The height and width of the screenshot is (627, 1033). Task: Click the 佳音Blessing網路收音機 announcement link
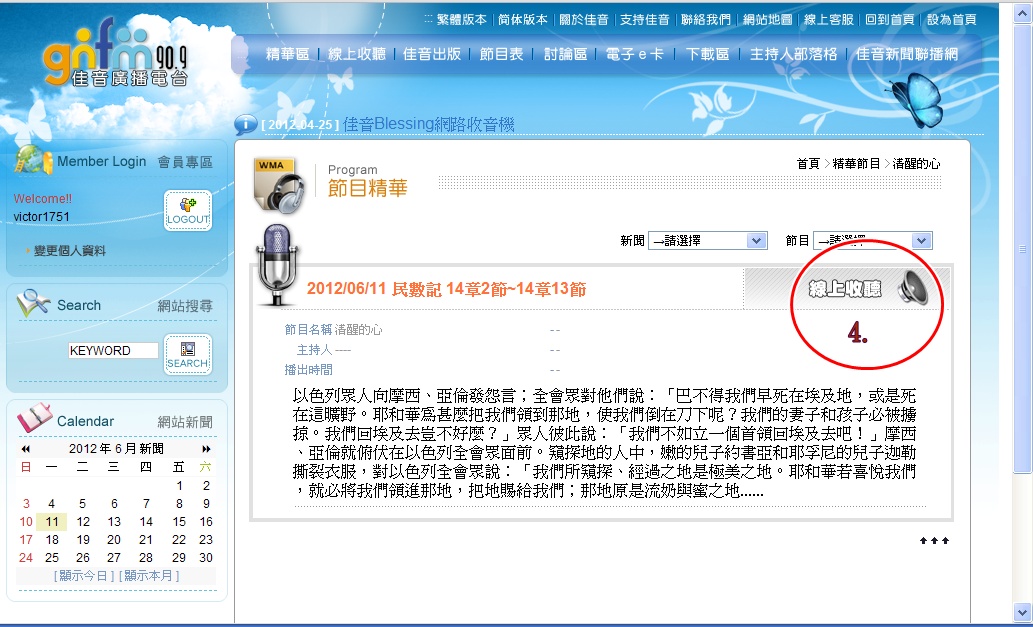tap(428, 124)
